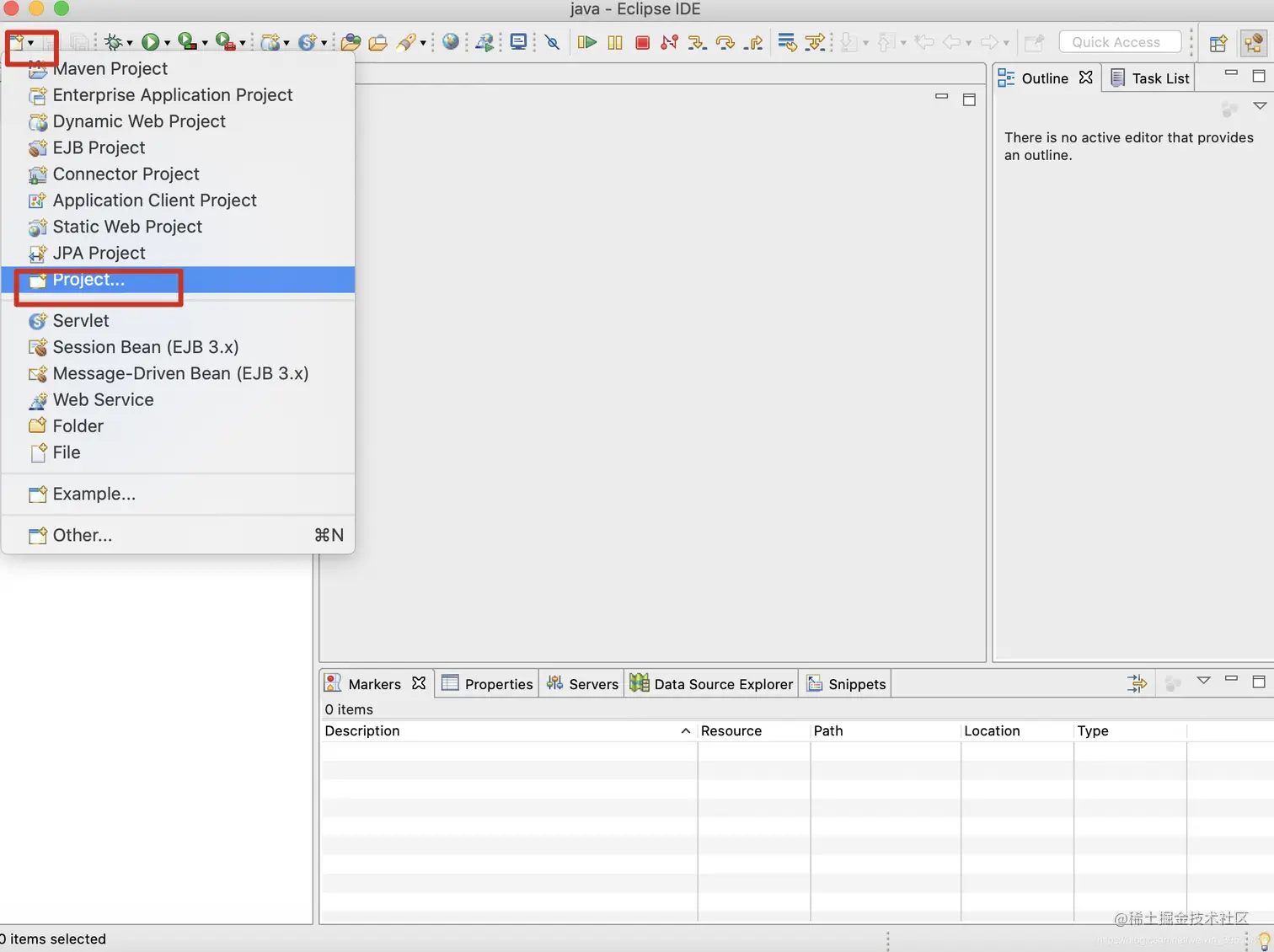
Task: Click the Resource column header
Action: (x=753, y=731)
